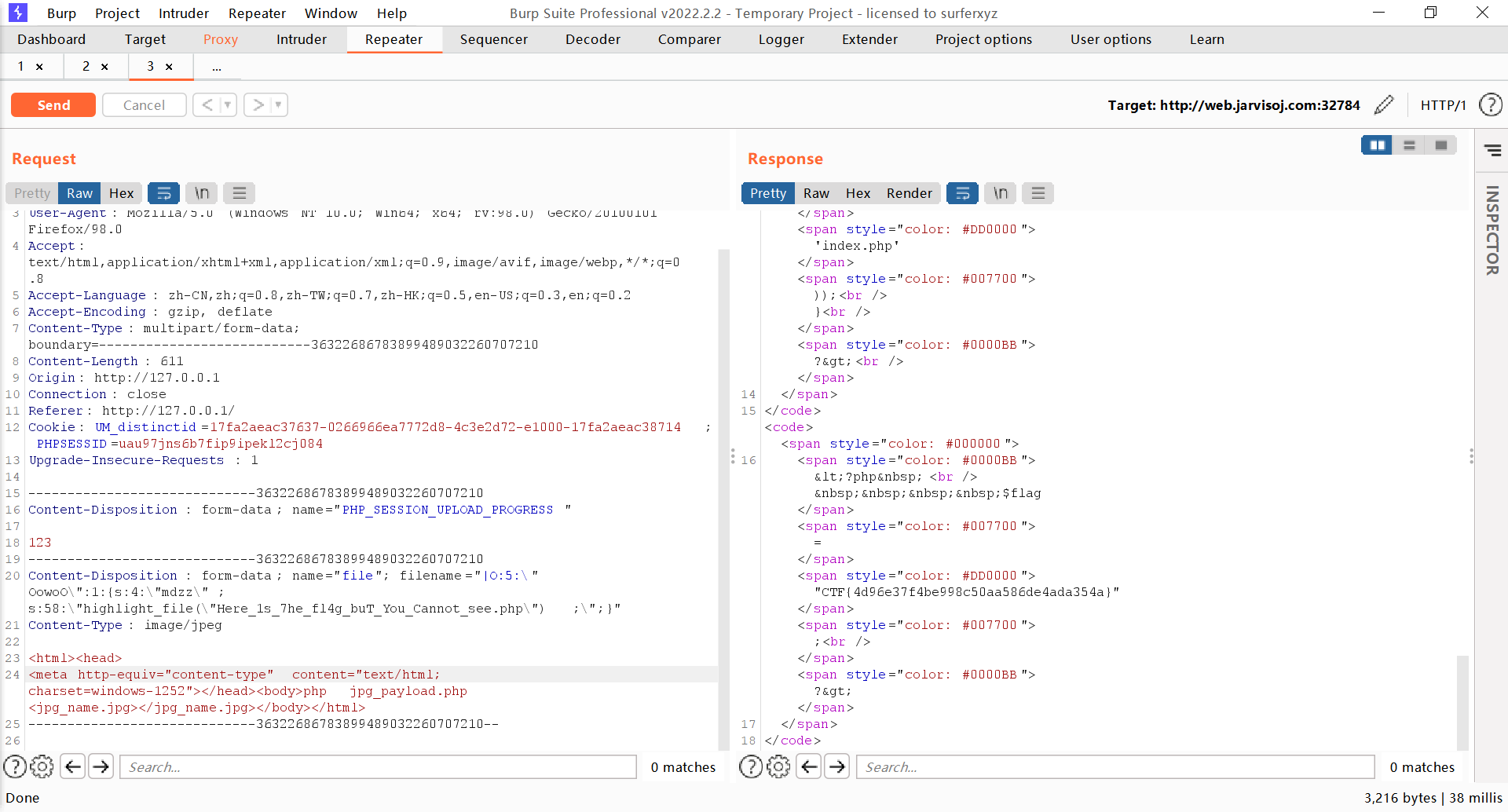The width and height of the screenshot is (1508, 812).
Task: Toggle word wrap icon in Request panel
Action: 164,193
